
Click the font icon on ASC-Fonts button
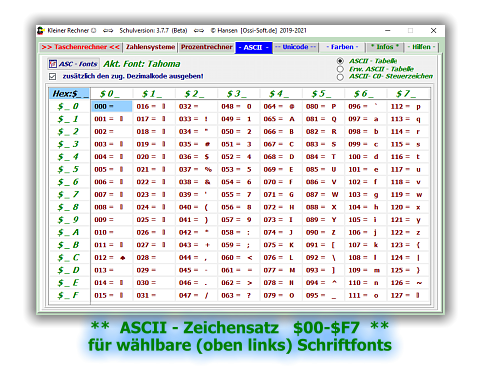pos(53,64)
